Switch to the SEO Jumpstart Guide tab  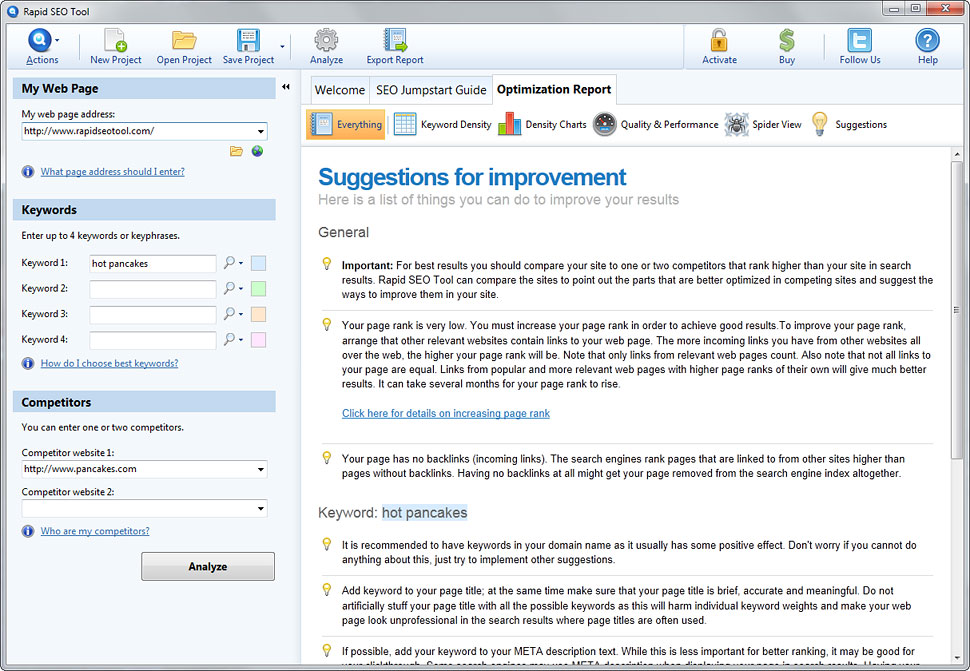tap(430, 90)
